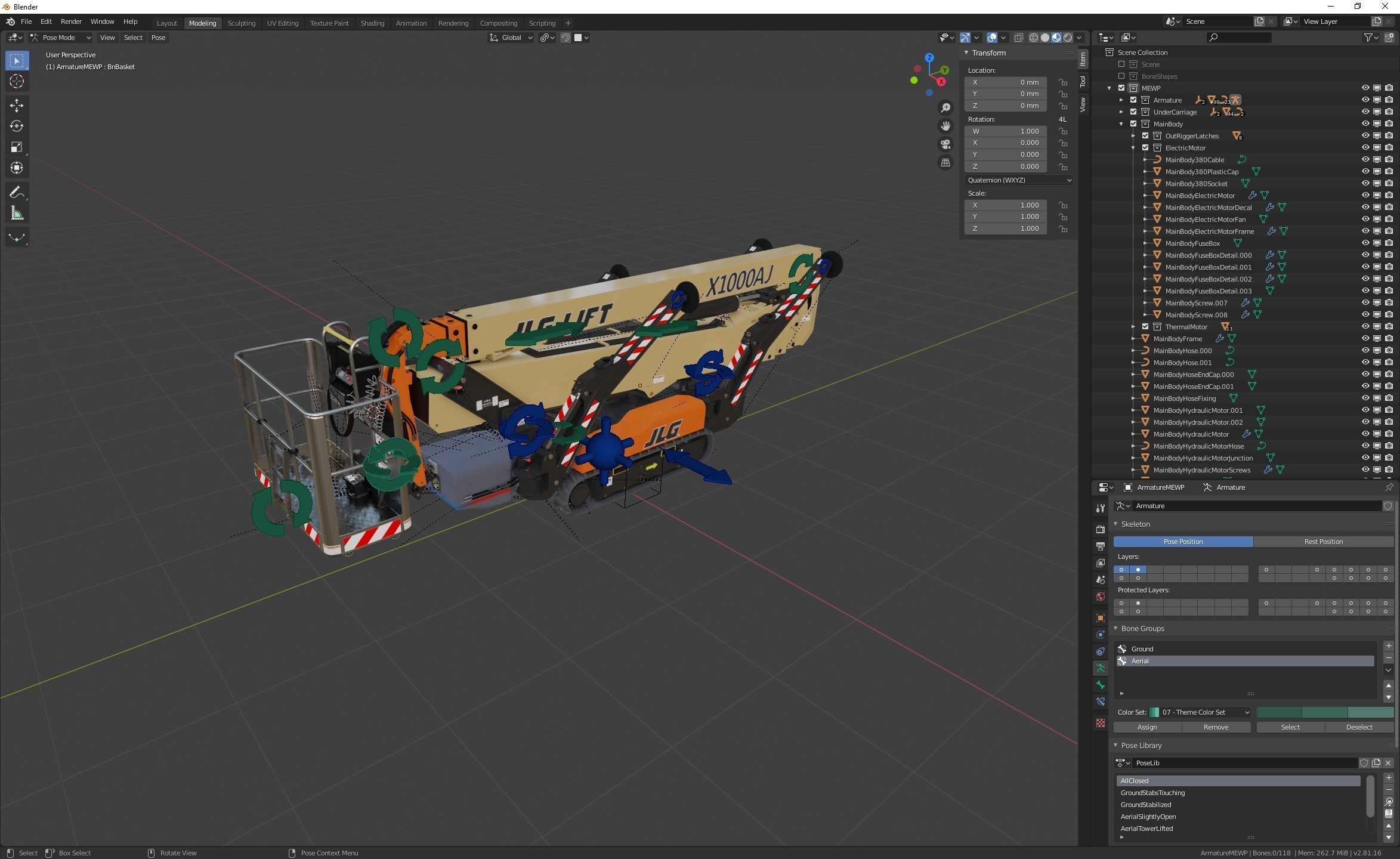This screenshot has width=1400, height=859.
Task: Click the Rest Position button
Action: pos(1323,542)
